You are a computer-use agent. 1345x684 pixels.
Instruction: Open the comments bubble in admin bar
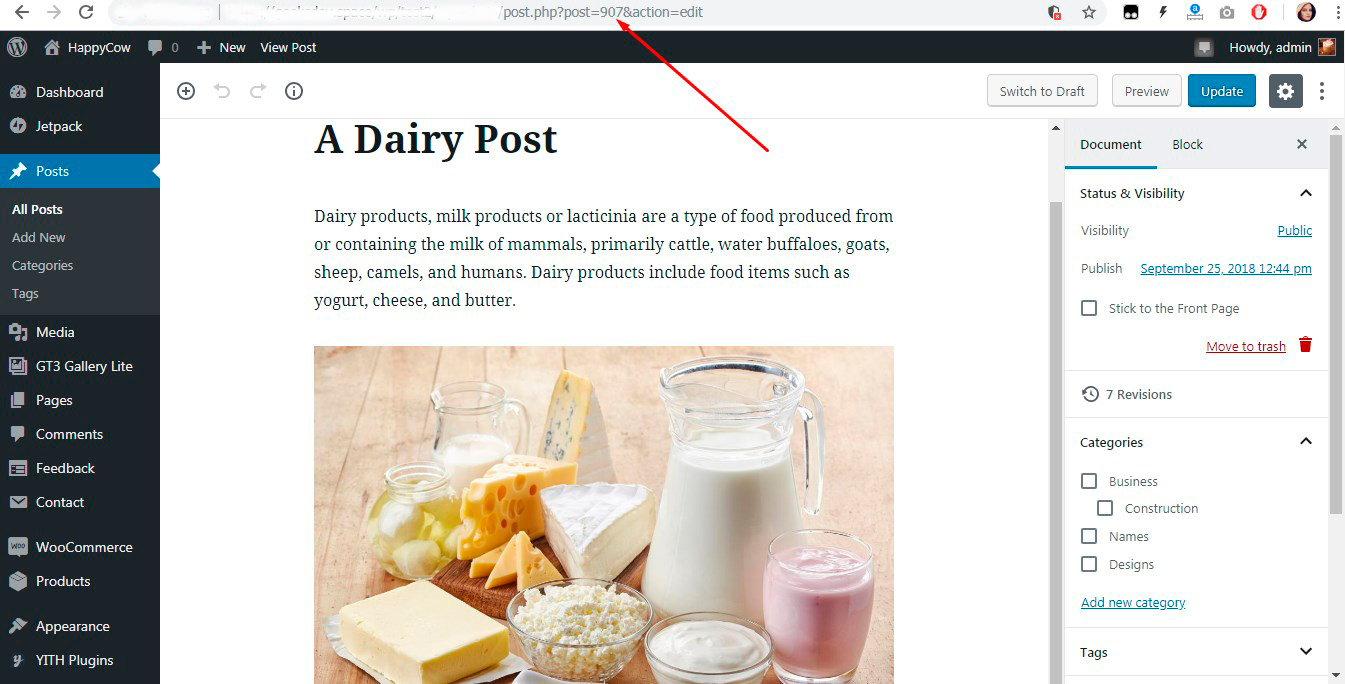(163, 47)
